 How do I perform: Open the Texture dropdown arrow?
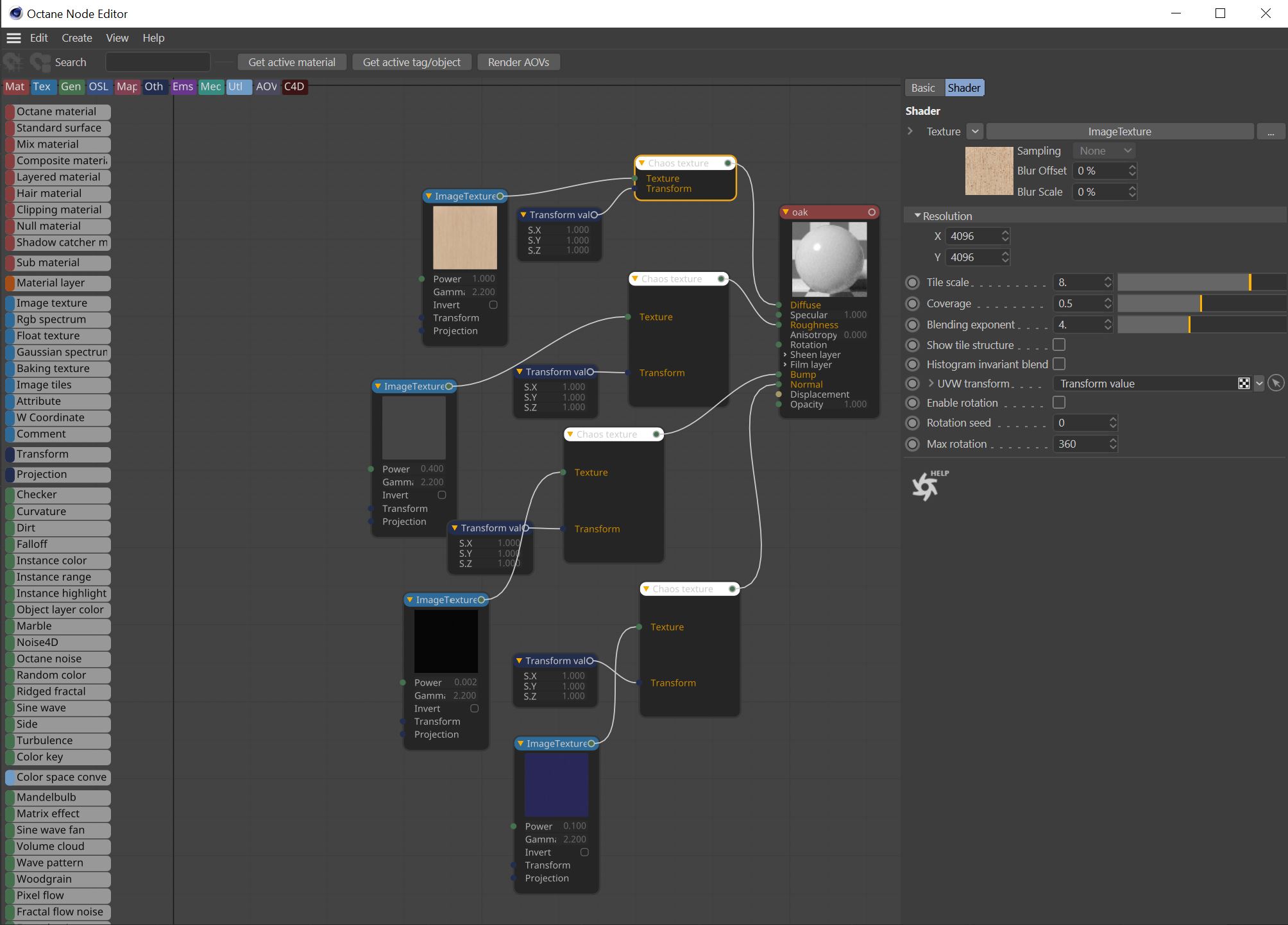(975, 132)
